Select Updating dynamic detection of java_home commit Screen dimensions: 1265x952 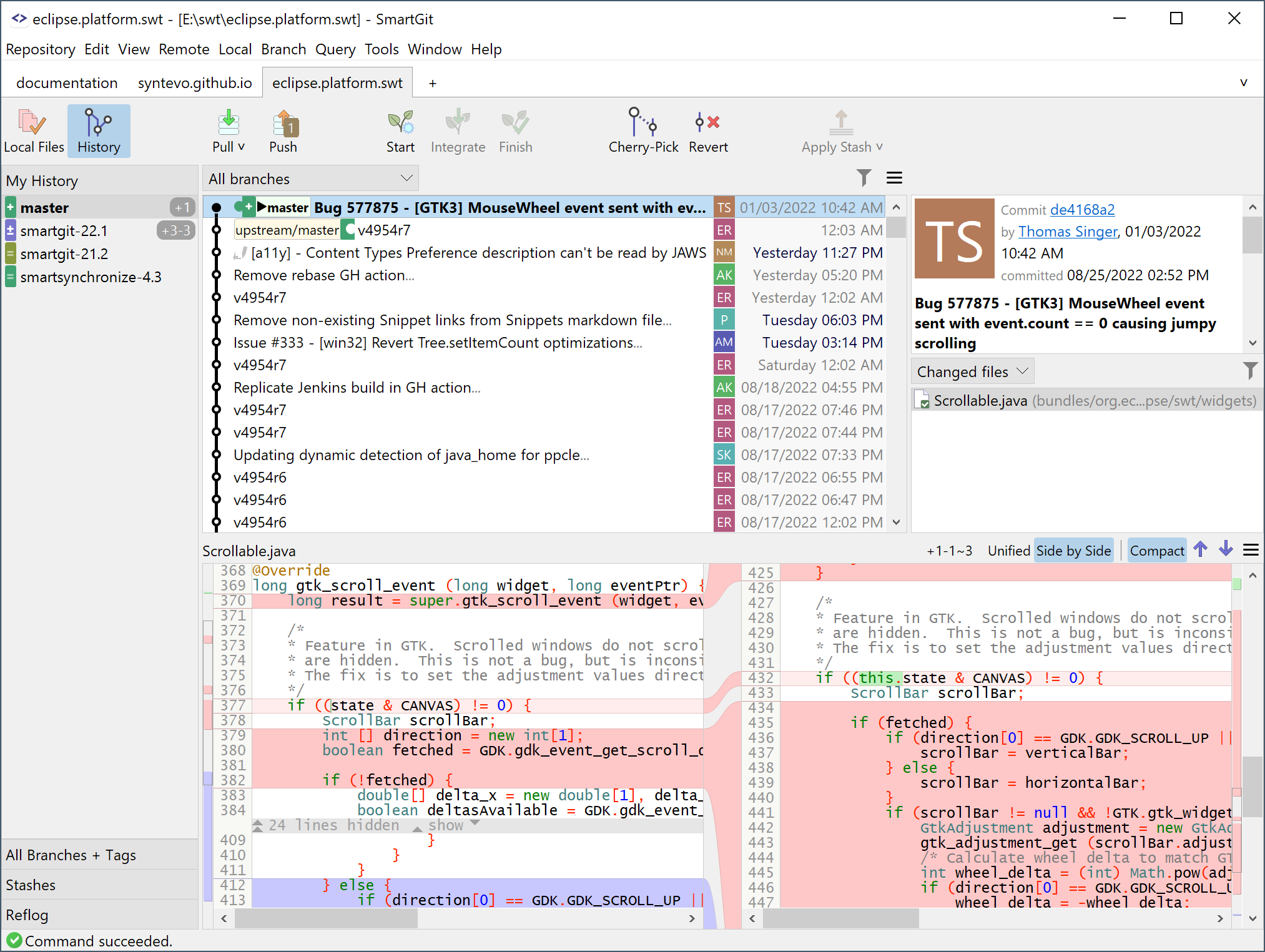coord(543,454)
